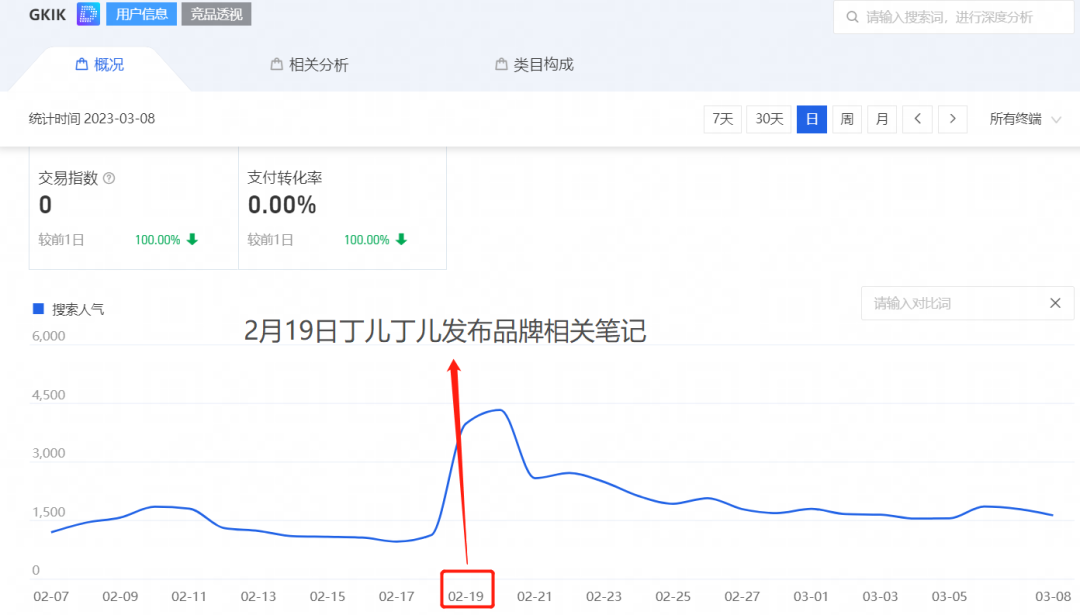Click the bag icon beside 概况
Image resolution: width=1080 pixels, height=615 pixels.
pos(81,64)
